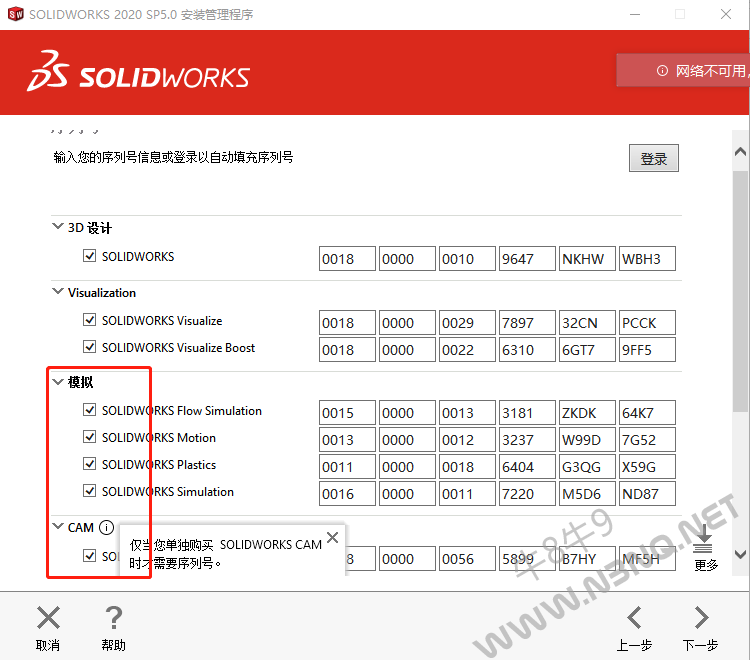Go to previous step (上一步) arrow
750x660 pixels.
pyautogui.click(x=634, y=617)
